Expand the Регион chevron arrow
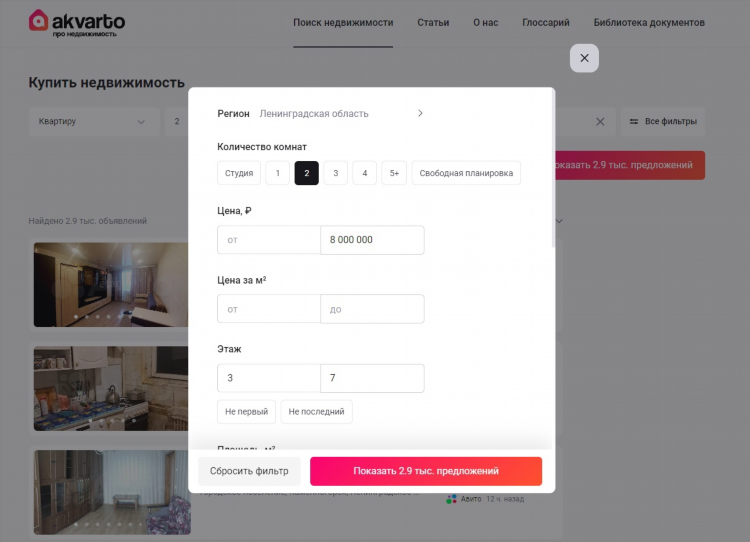Viewport: 750px width, 542px height. (420, 113)
